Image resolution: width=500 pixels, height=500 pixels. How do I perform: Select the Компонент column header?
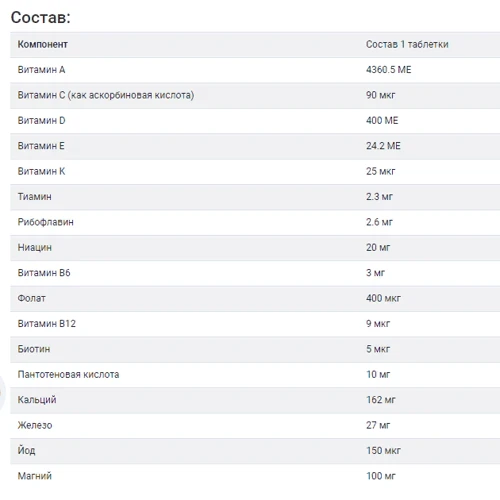[42, 44]
